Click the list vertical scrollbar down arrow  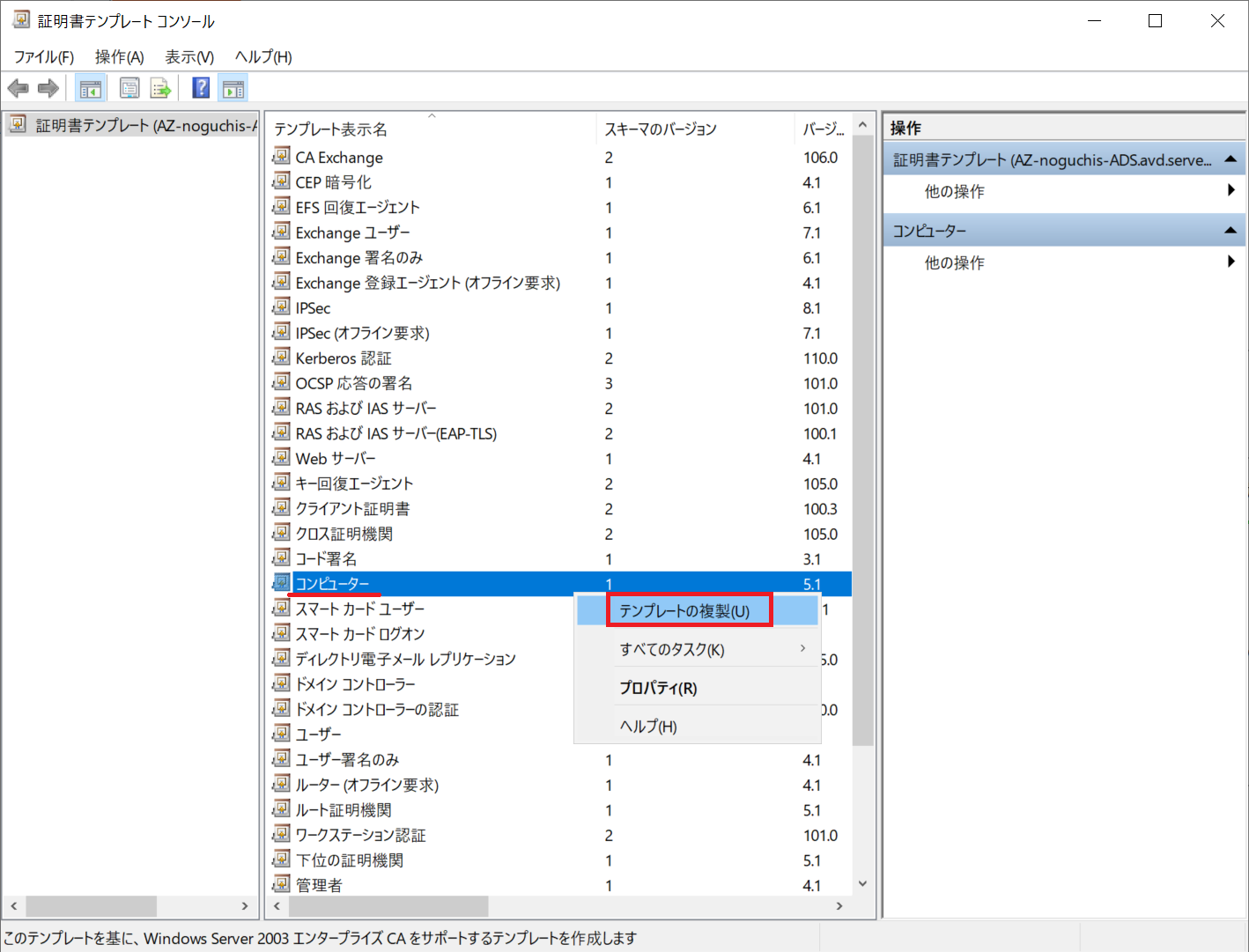tap(863, 883)
